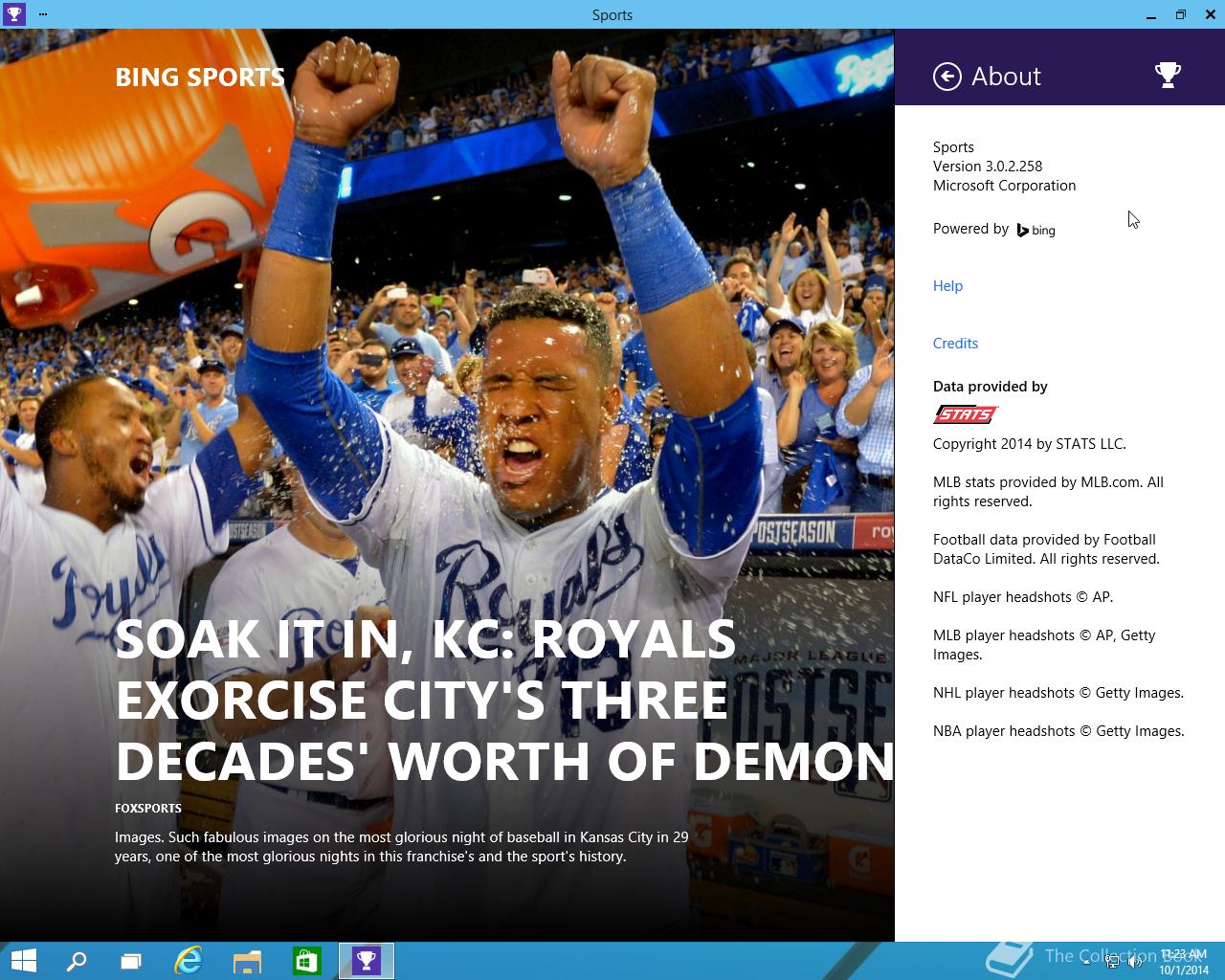Open the Credits link
This screenshot has height=980, width=1225.
[x=955, y=344]
